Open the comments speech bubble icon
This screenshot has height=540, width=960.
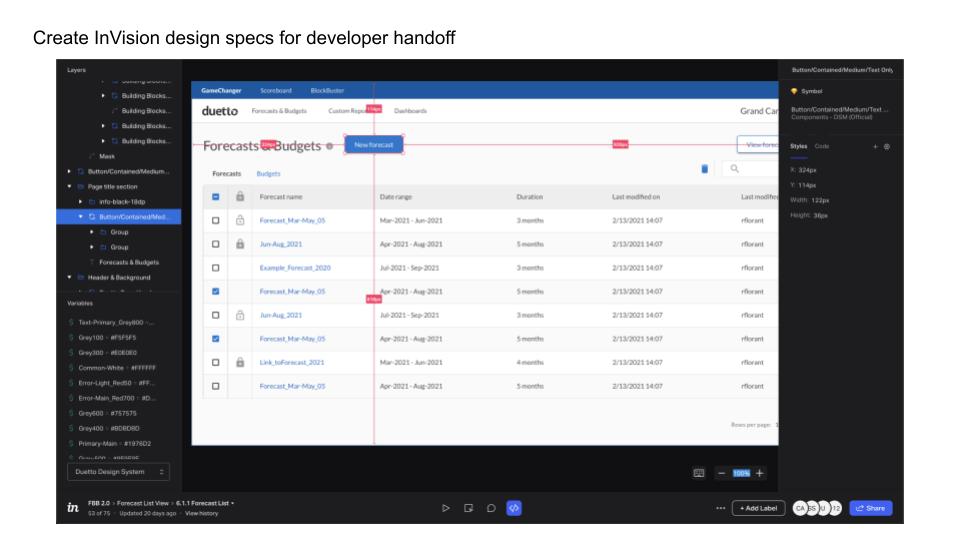click(x=490, y=508)
